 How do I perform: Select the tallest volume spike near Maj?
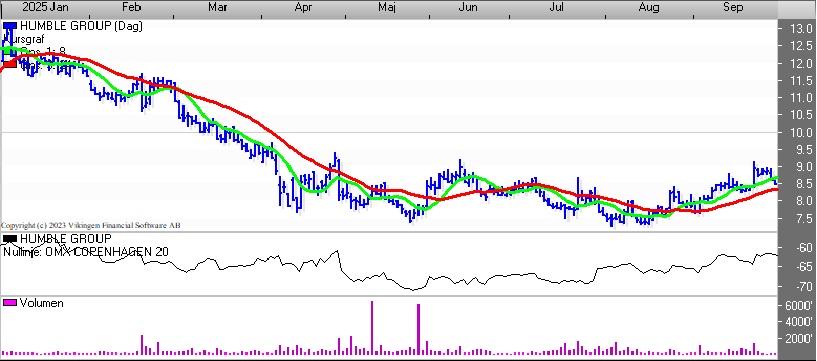(x=372, y=328)
